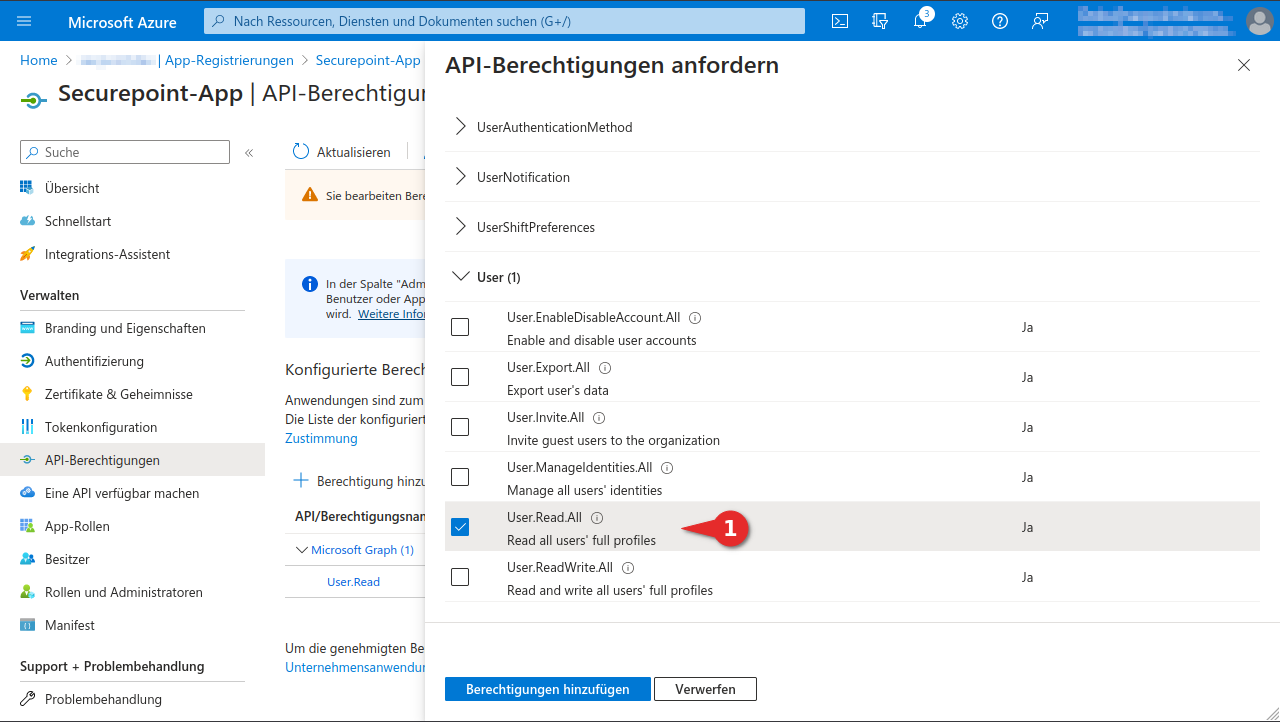The height and width of the screenshot is (722, 1280).
Task: Focus the sidebar Suche field
Action: [125, 152]
